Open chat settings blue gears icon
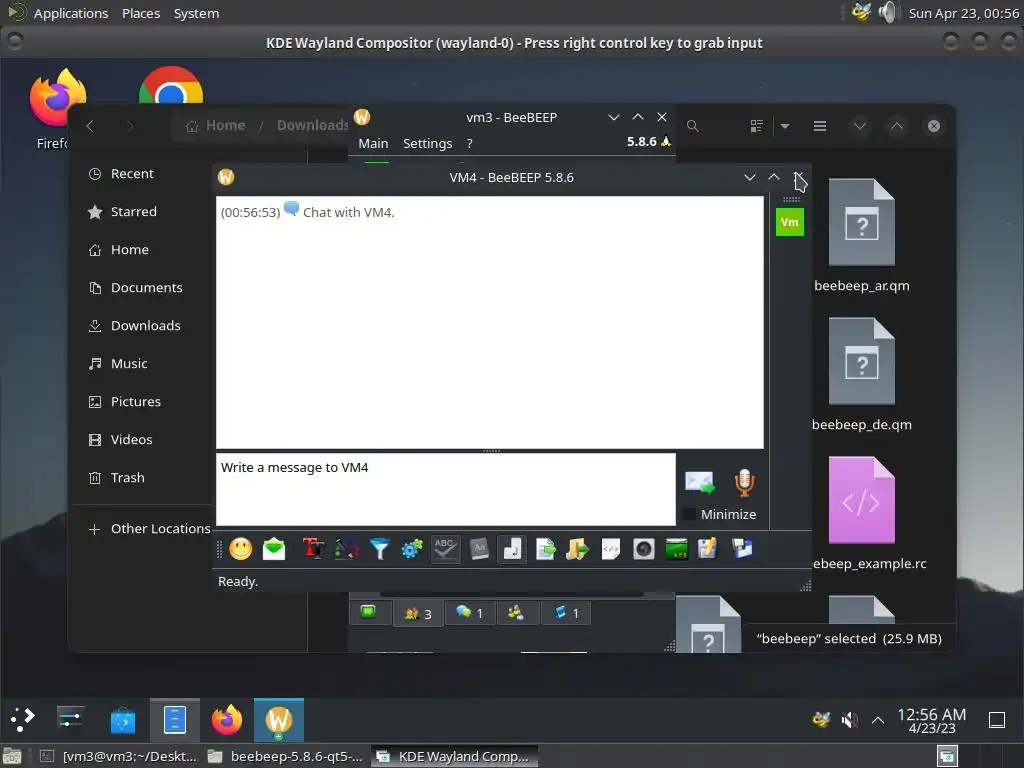The width and height of the screenshot is (1024, 768). [x=412, y=549]
